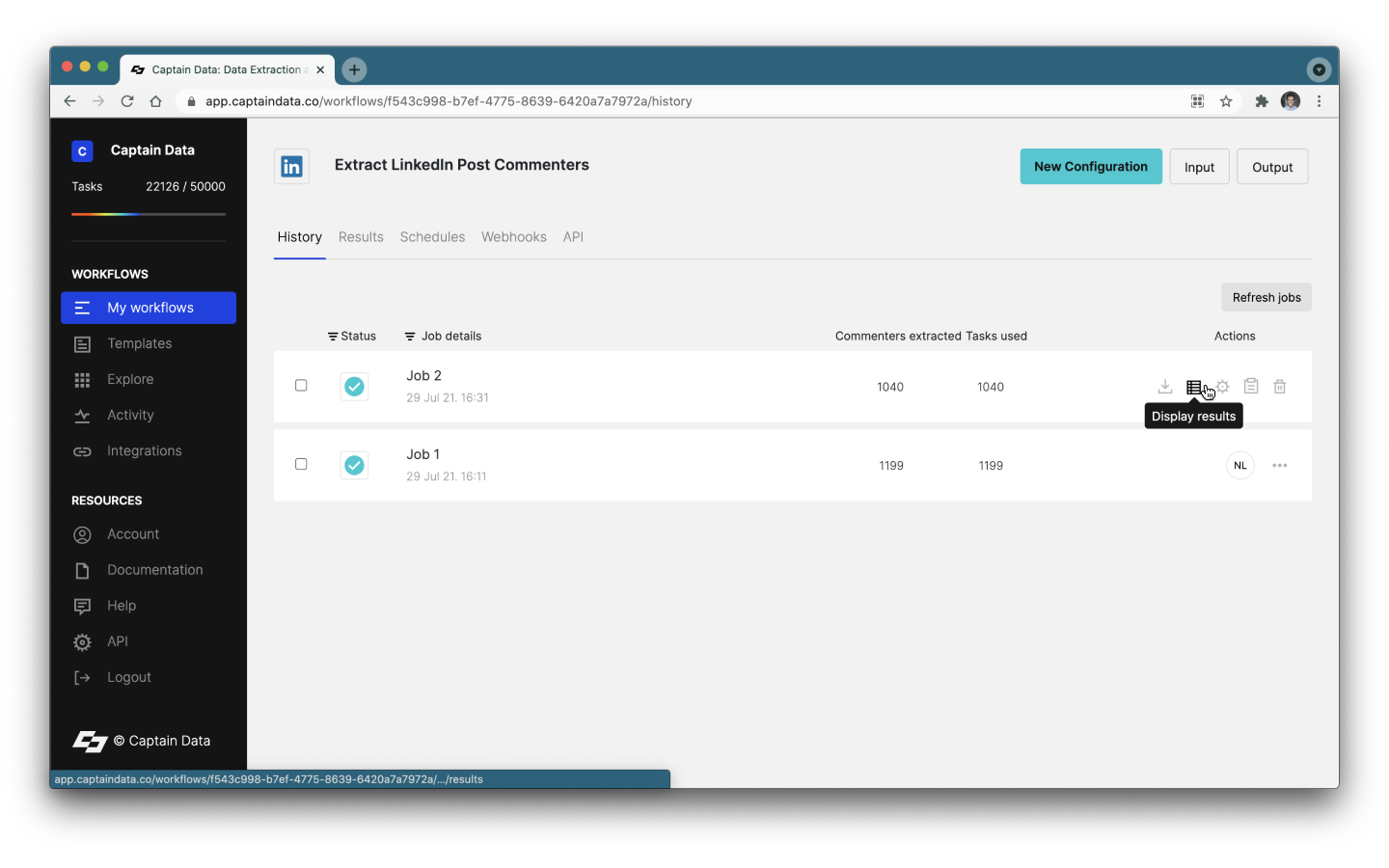Reload the page in browser
This screenshot has height=868, width=1389.
point(127,101)
